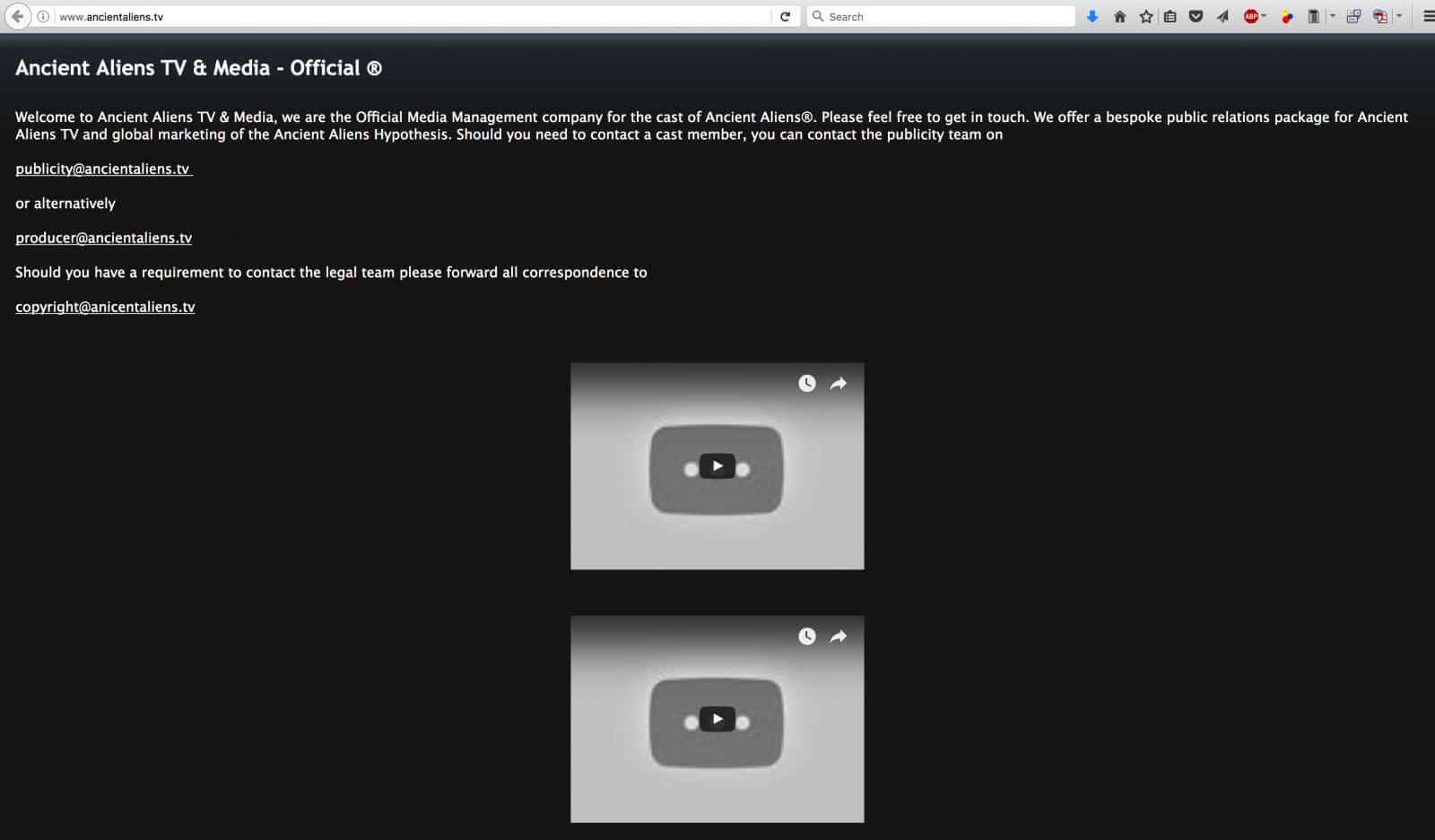
Task: Click the paper plane send icon
Action: pos(1222,16)
